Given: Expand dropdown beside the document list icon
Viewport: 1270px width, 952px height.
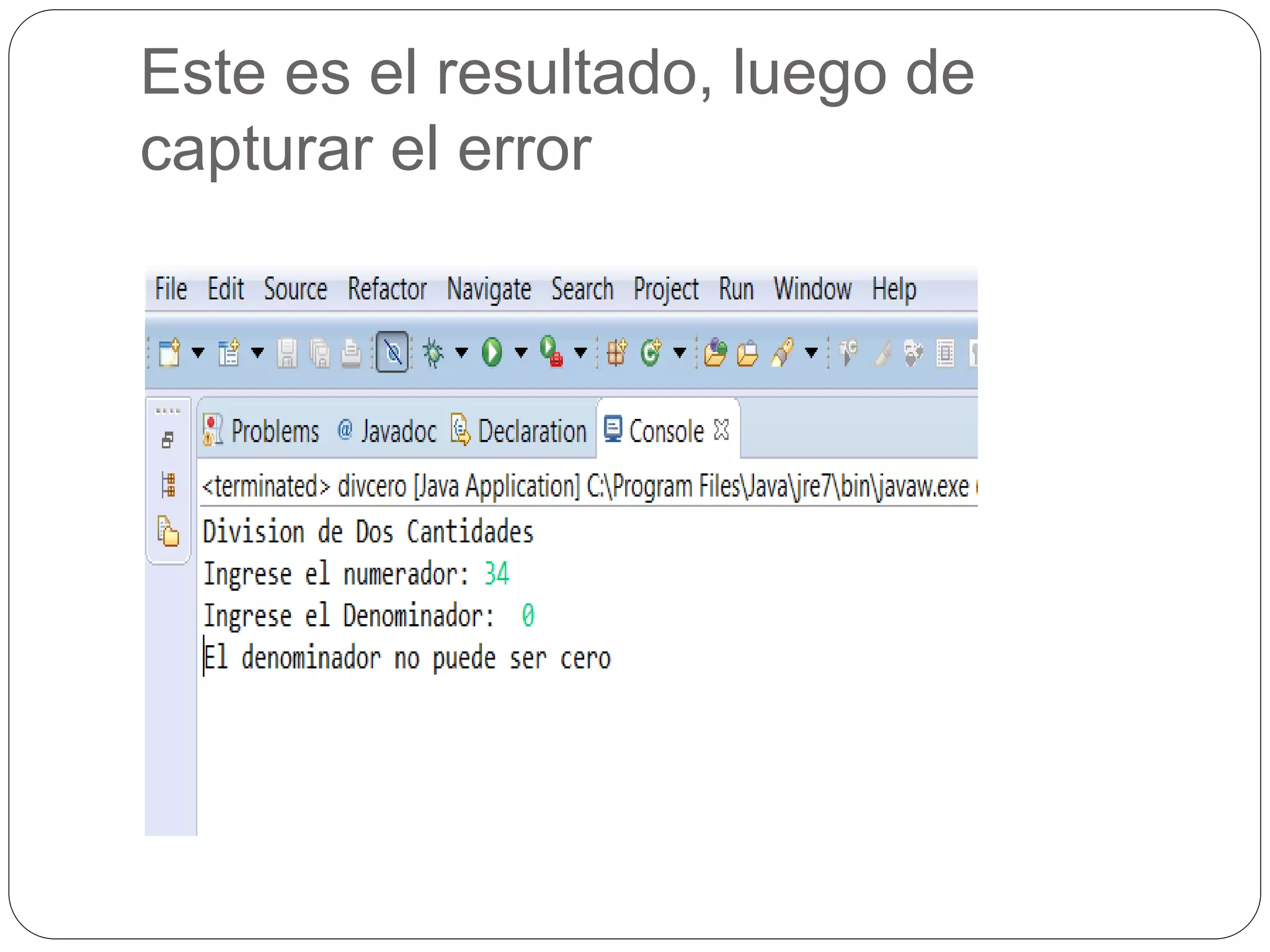Looking at the screenshot, I should coord(257,353).
